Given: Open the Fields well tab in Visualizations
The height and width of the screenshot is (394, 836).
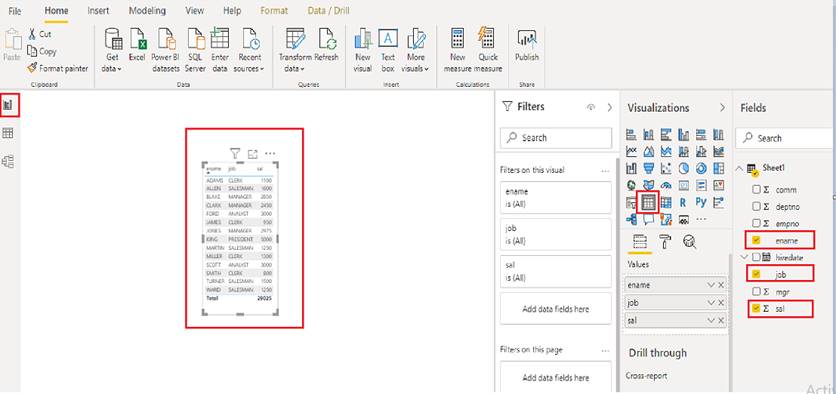Looking at the screenshot, I should tap(640, 242).
